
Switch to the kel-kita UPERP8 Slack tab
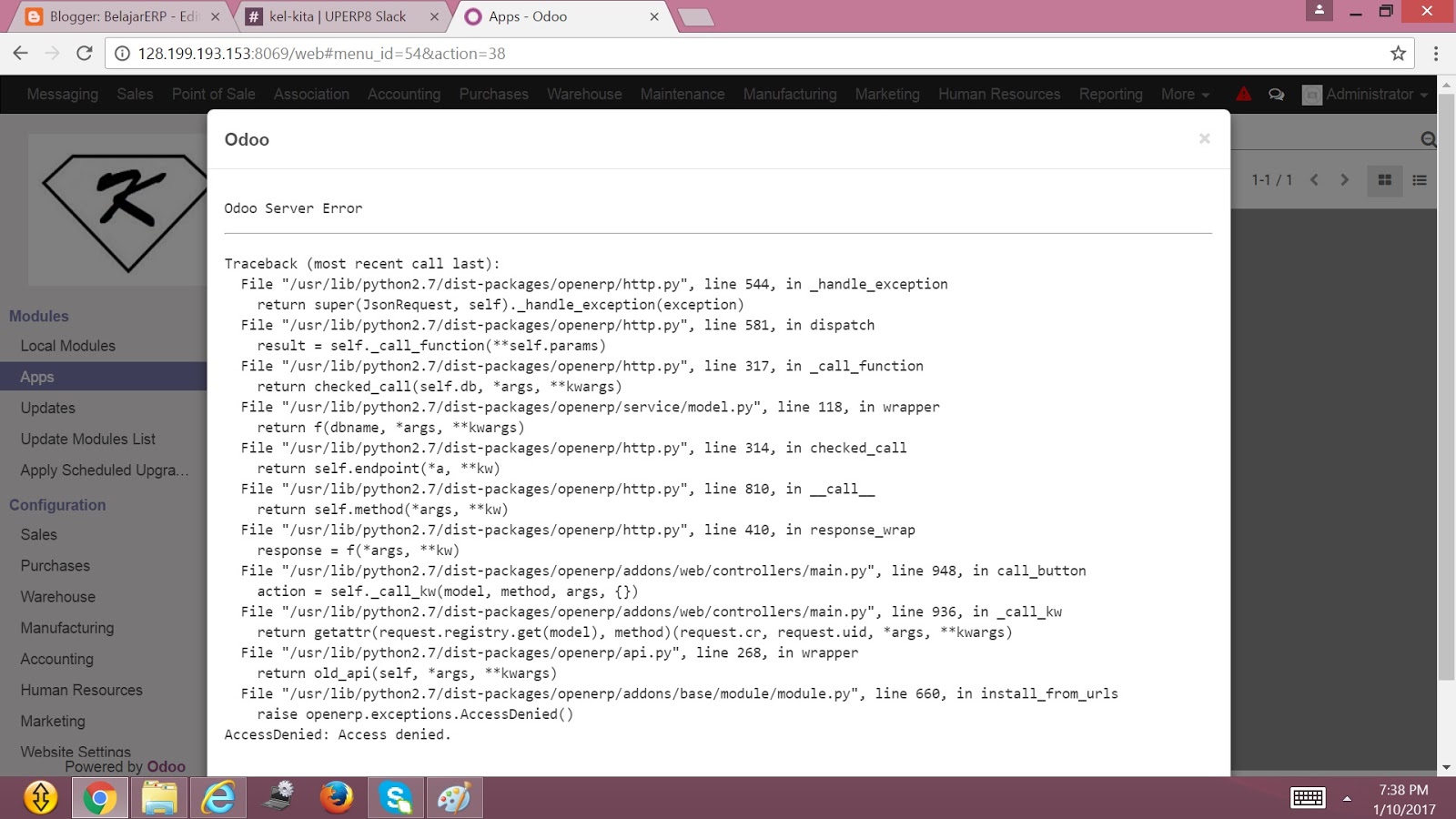click(x=337, y=15)
